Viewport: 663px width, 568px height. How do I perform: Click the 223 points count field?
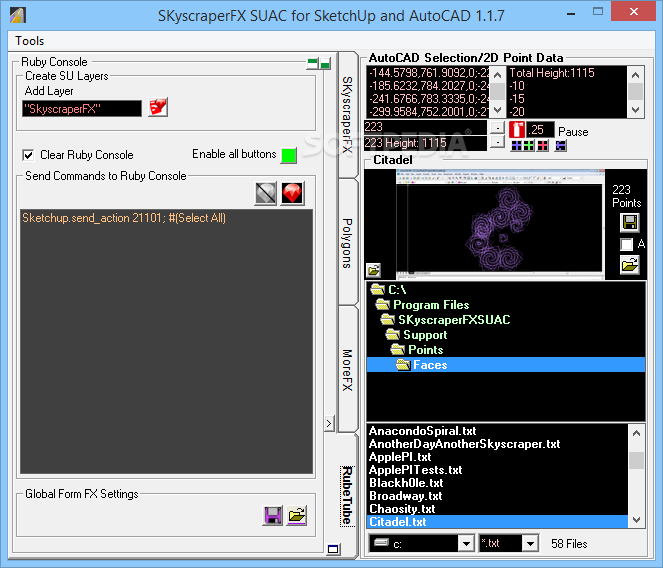click(425, 127)
